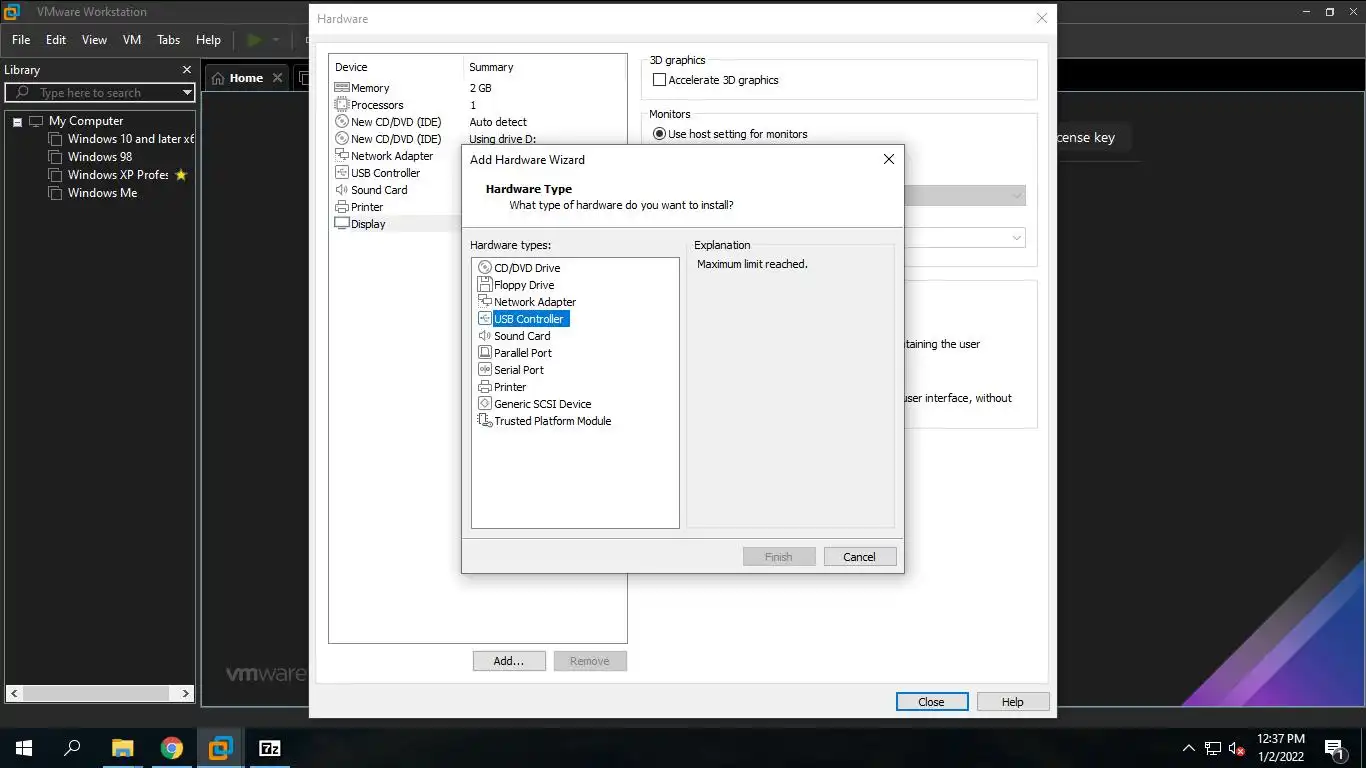Click Processors device icon in Hardware list
Screen dimensions: 1366x768
pyautogui.click(x=342, y=105)
